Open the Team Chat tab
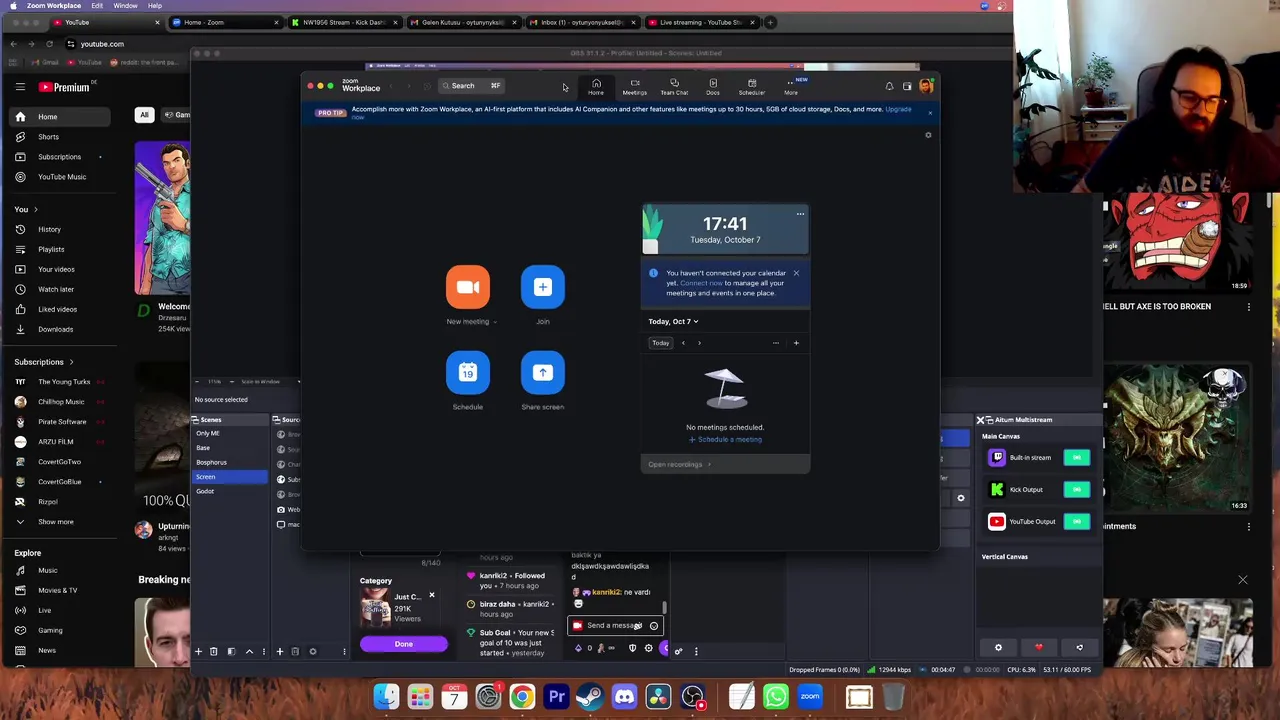 [x=674, y=87]
